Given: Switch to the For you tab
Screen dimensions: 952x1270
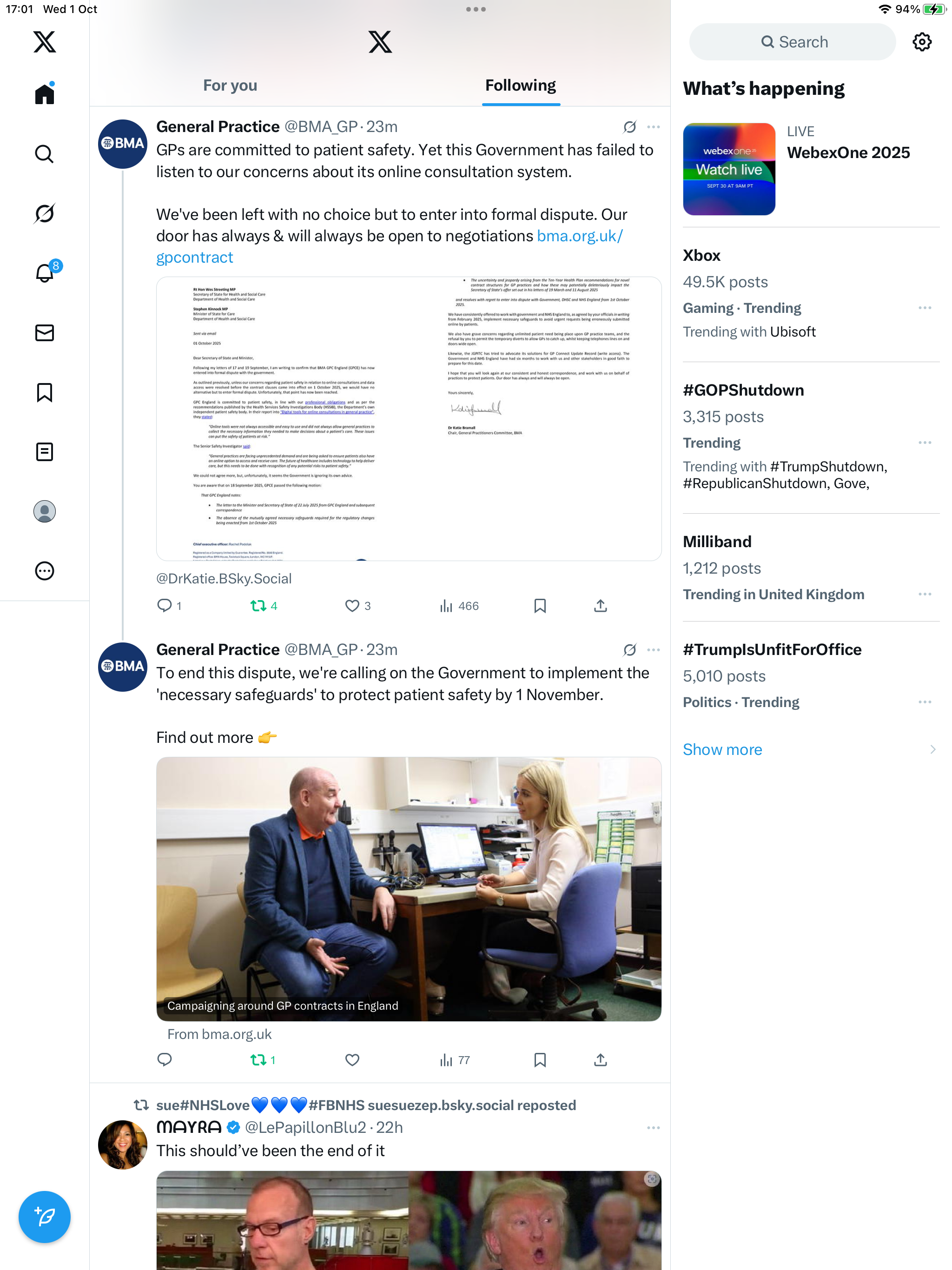Looking at the screenshot, I should (230, 85).
